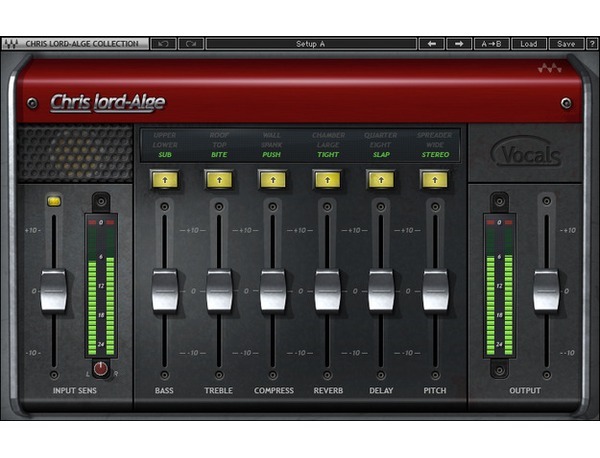Select the SLAP delay mode label

point(381,155)
